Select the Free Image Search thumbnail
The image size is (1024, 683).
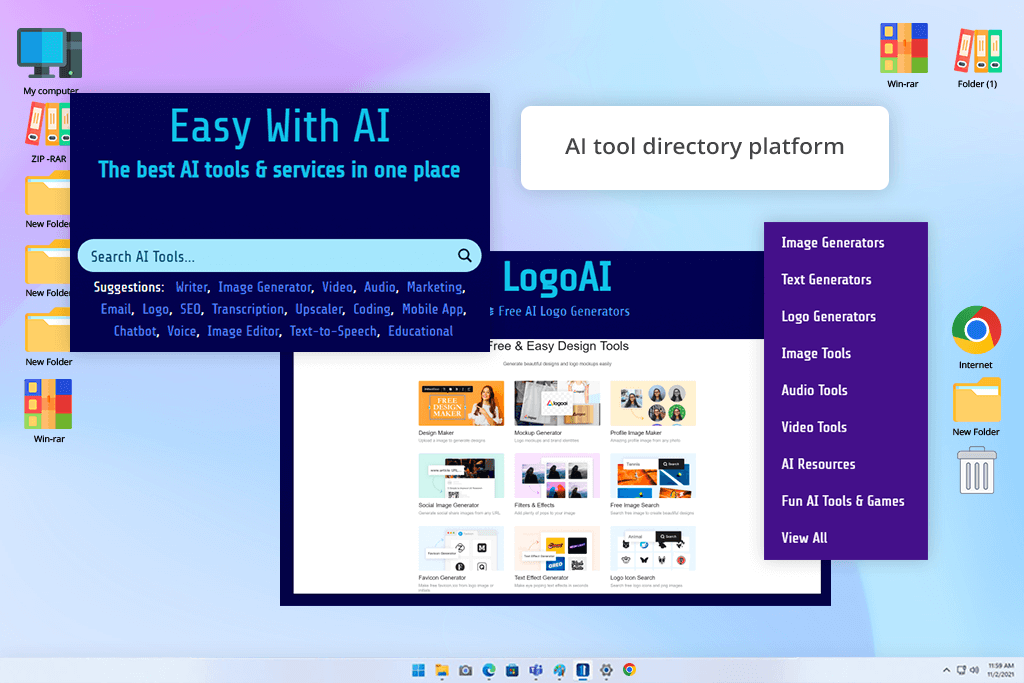tap(653, 476)
